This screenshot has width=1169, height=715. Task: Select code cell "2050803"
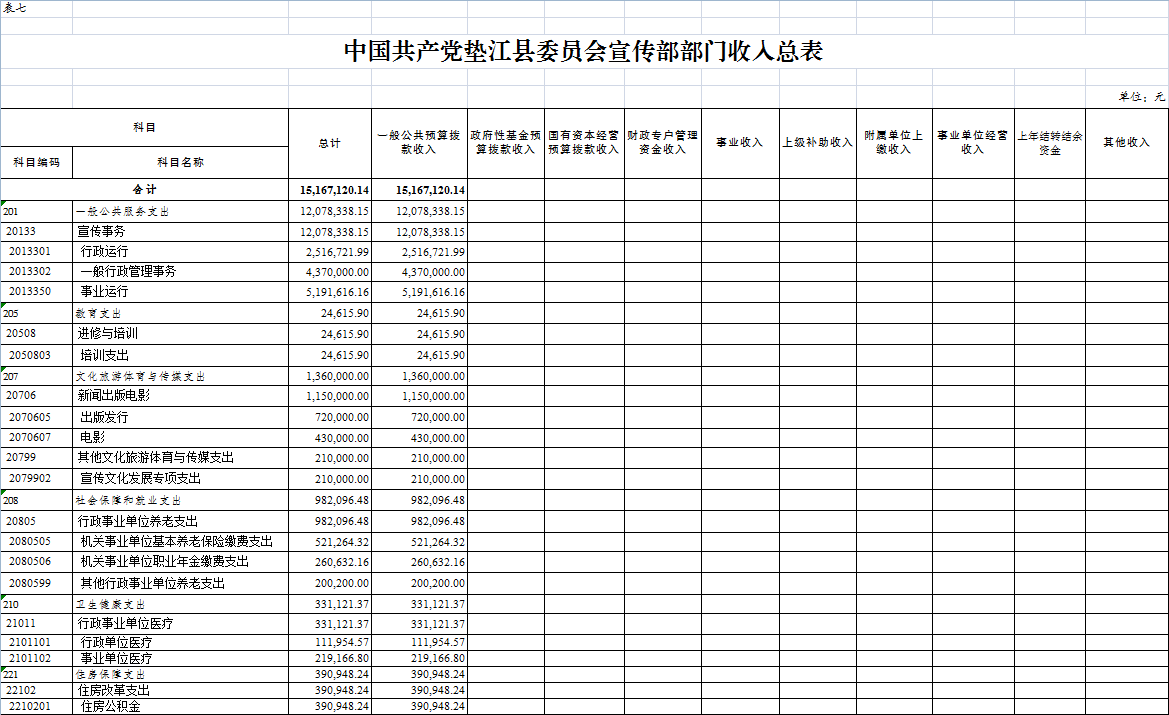(x=37, y=355)
